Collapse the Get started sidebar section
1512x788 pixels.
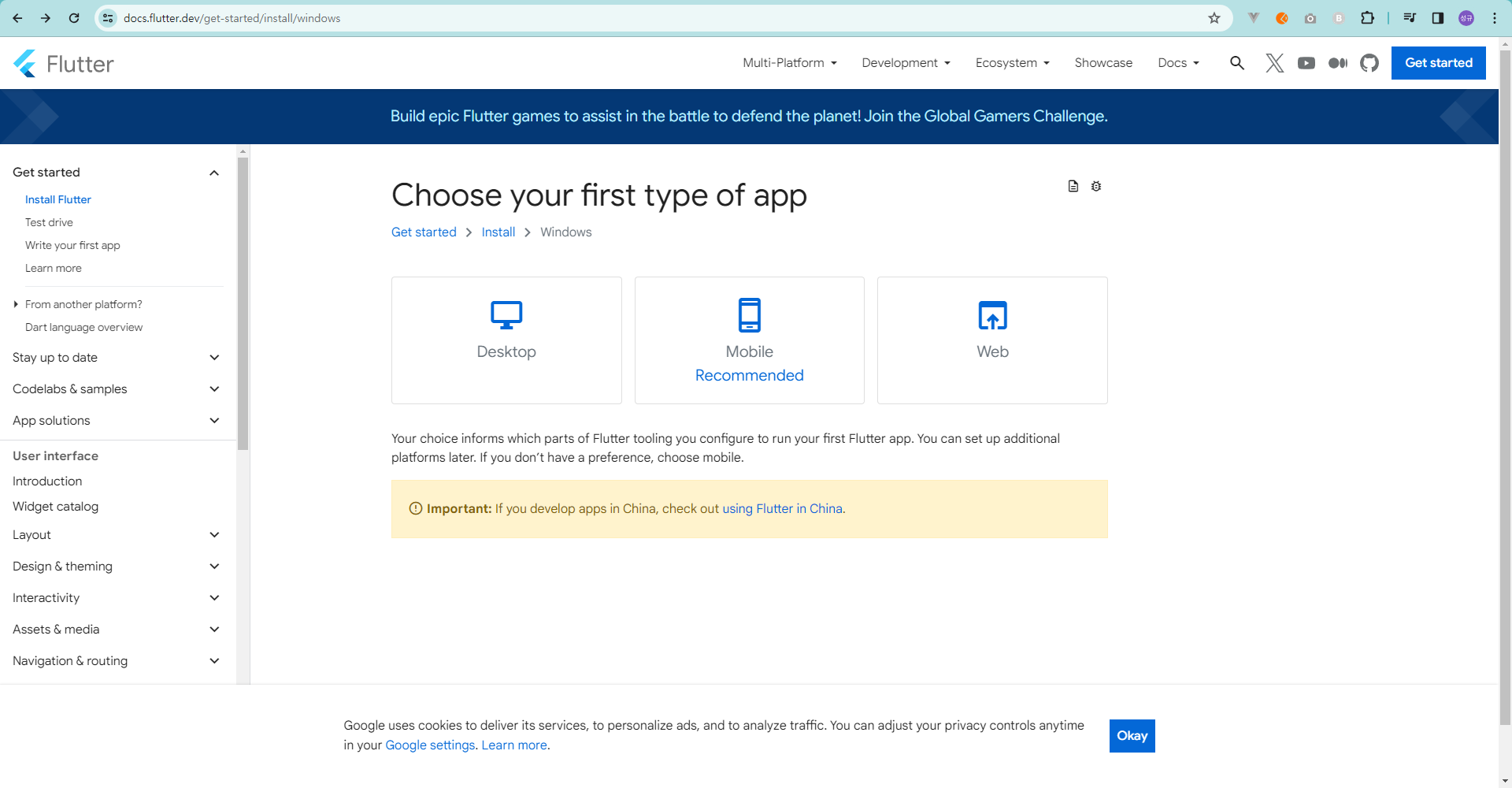[214, 173]
